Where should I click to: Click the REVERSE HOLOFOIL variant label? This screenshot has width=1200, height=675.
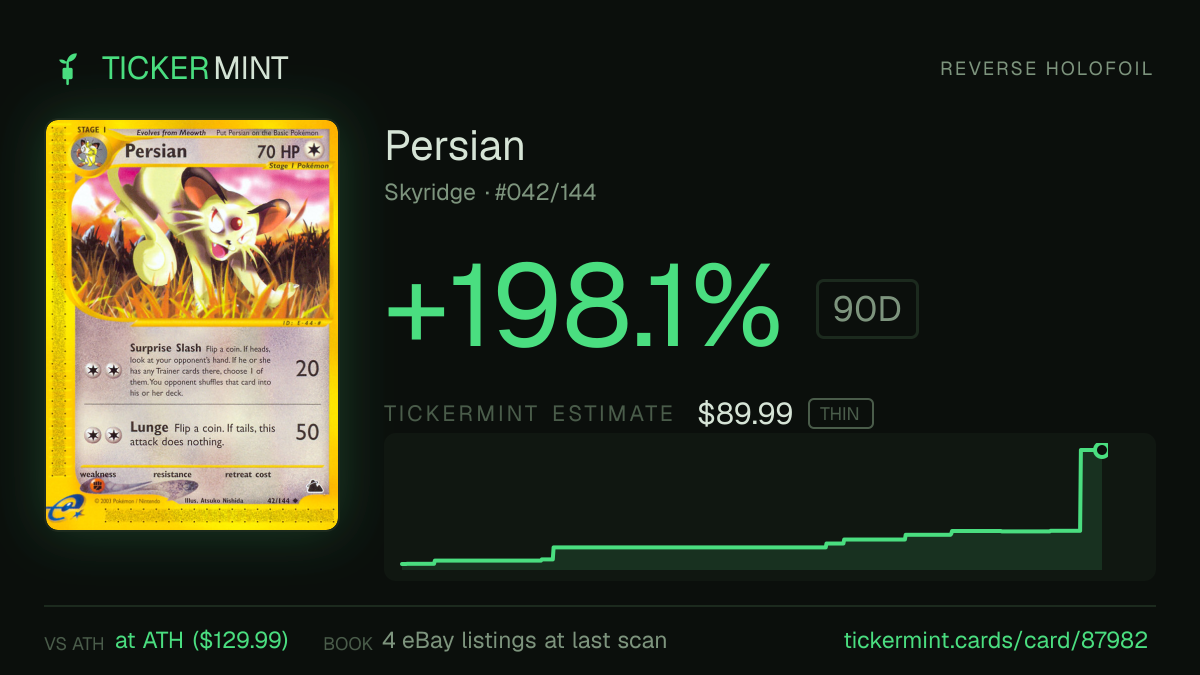click(x=1046, y=69)
